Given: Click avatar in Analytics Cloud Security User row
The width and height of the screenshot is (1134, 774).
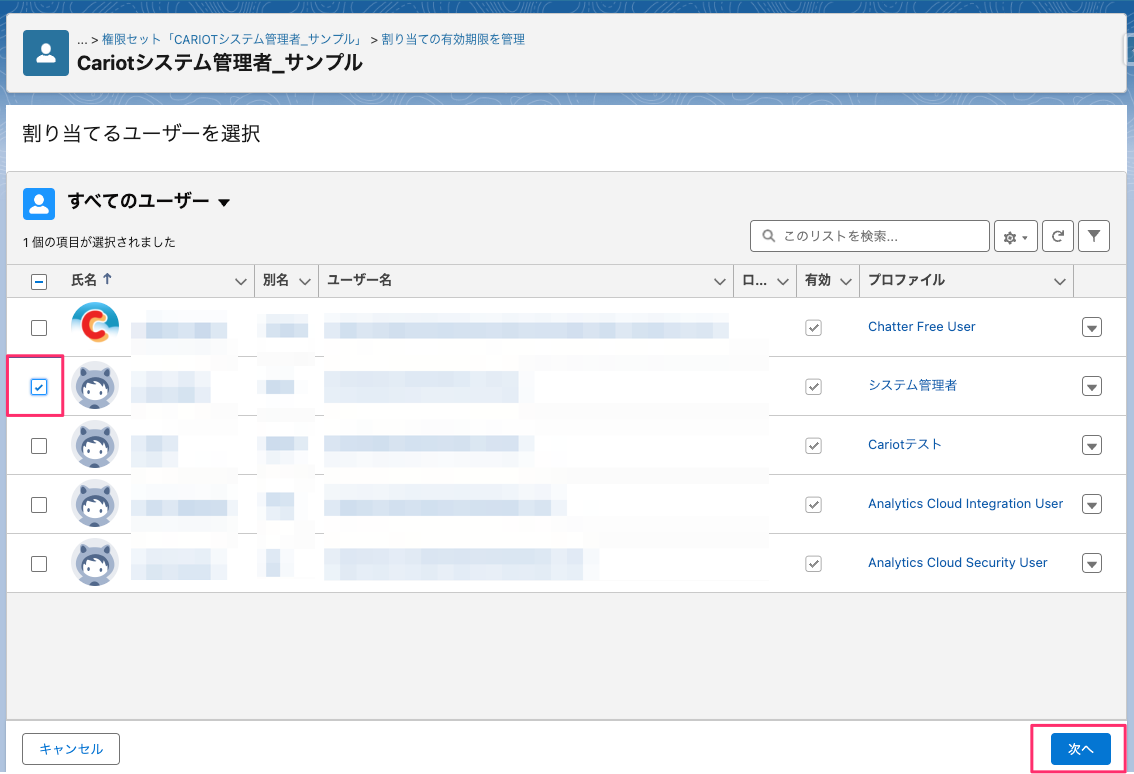Looking at the screenshot, I should tap(95, 563).
